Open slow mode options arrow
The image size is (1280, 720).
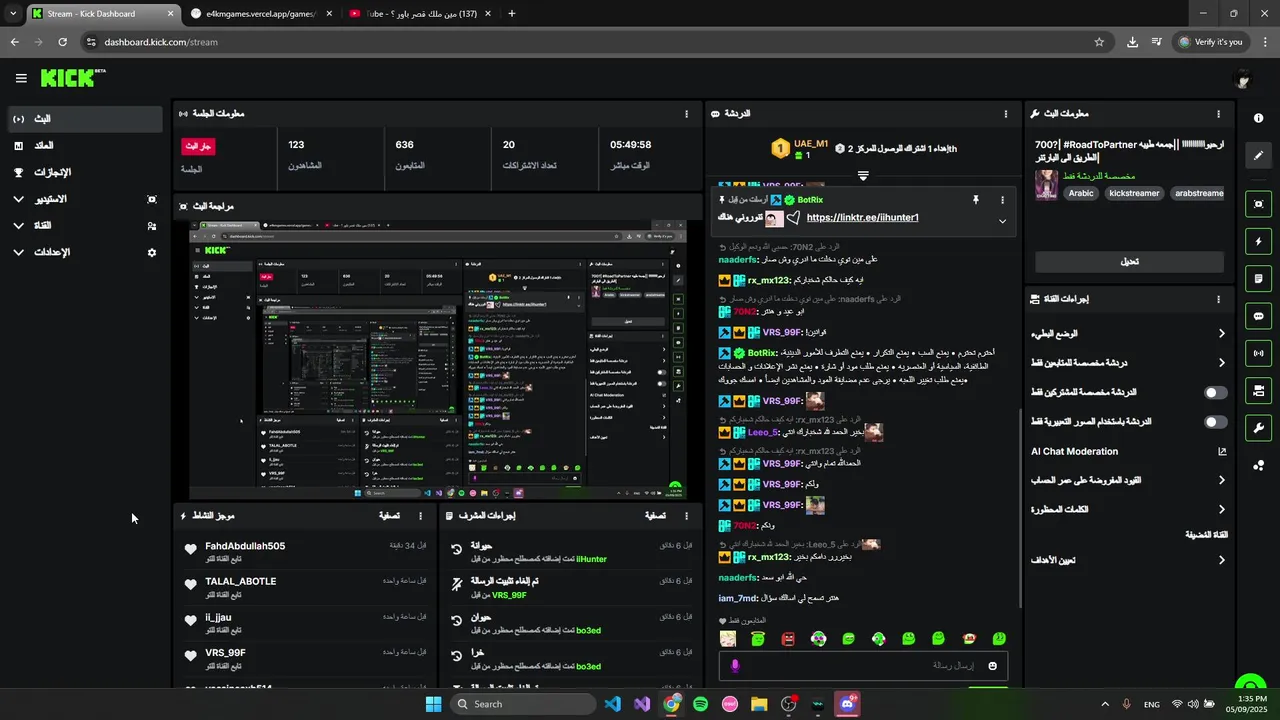tap(1222, 334)
